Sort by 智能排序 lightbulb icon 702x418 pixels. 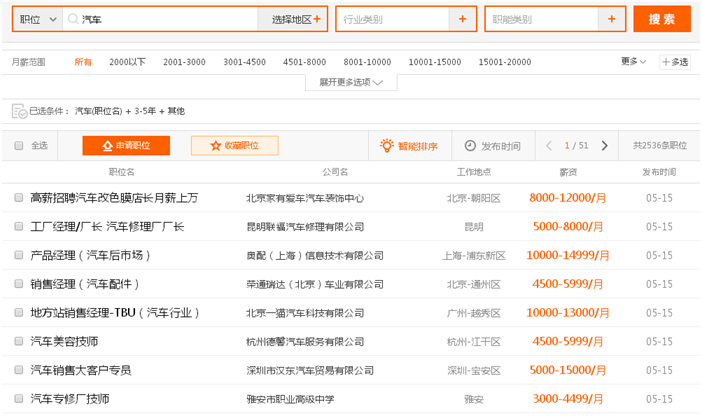[387, 146]
